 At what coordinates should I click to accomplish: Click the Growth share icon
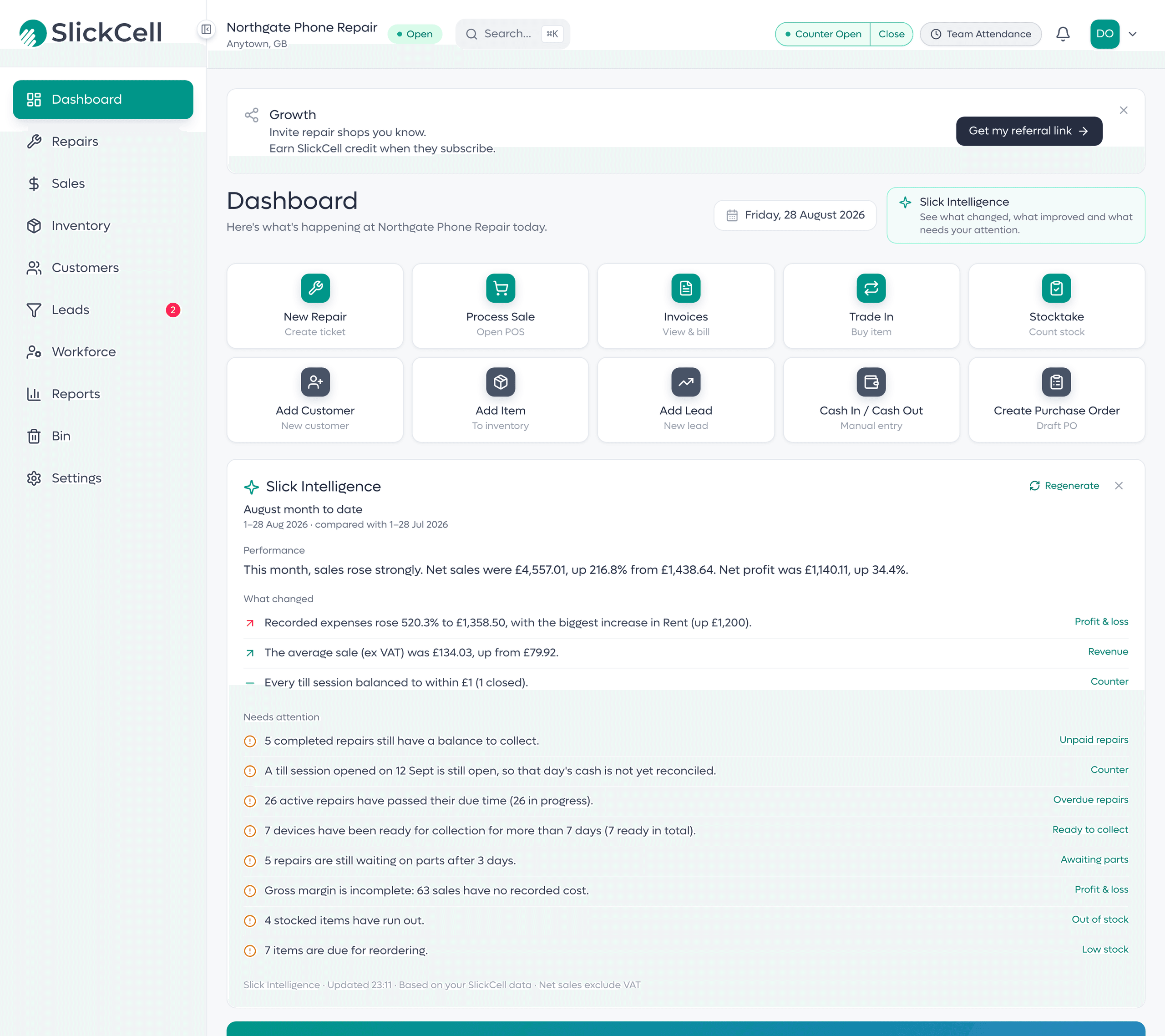tap(251, 115)
